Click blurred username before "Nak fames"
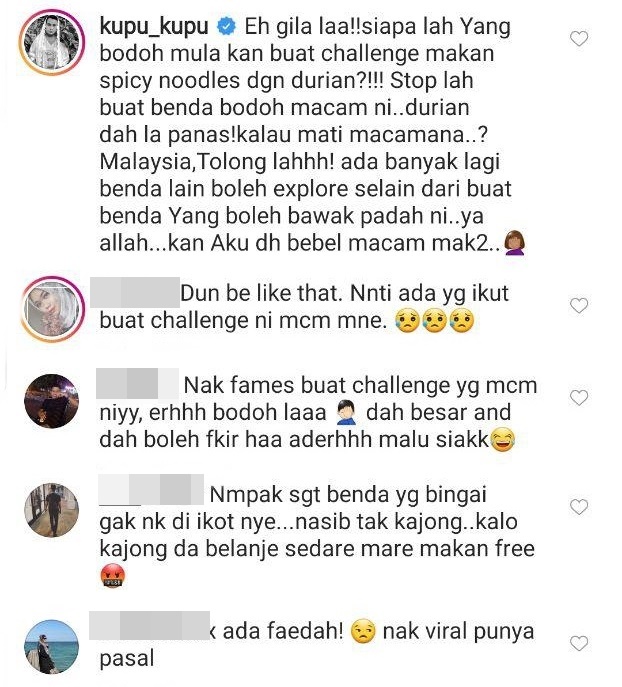 click(x=138, y=384)
